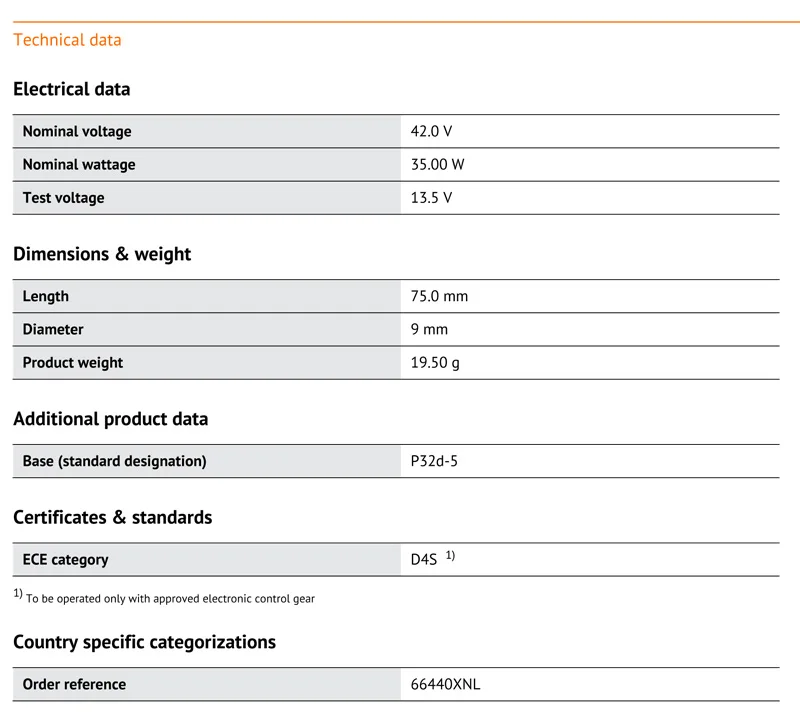Select the D4S ECE category value
The height and width of the screenshot is (722, 800).
424,560
